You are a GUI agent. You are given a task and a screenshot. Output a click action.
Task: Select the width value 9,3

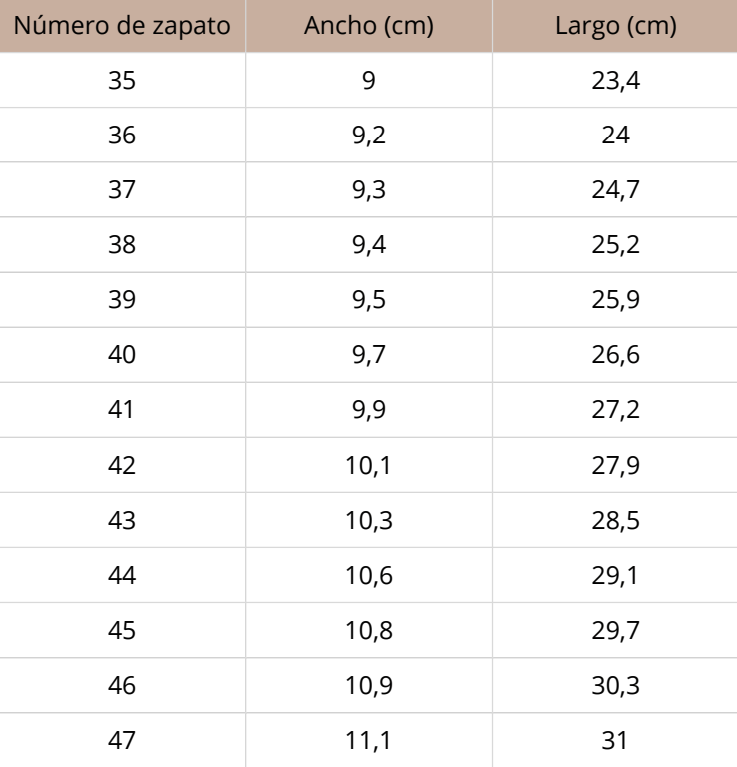pyautogui.click(x=369, y=189)
